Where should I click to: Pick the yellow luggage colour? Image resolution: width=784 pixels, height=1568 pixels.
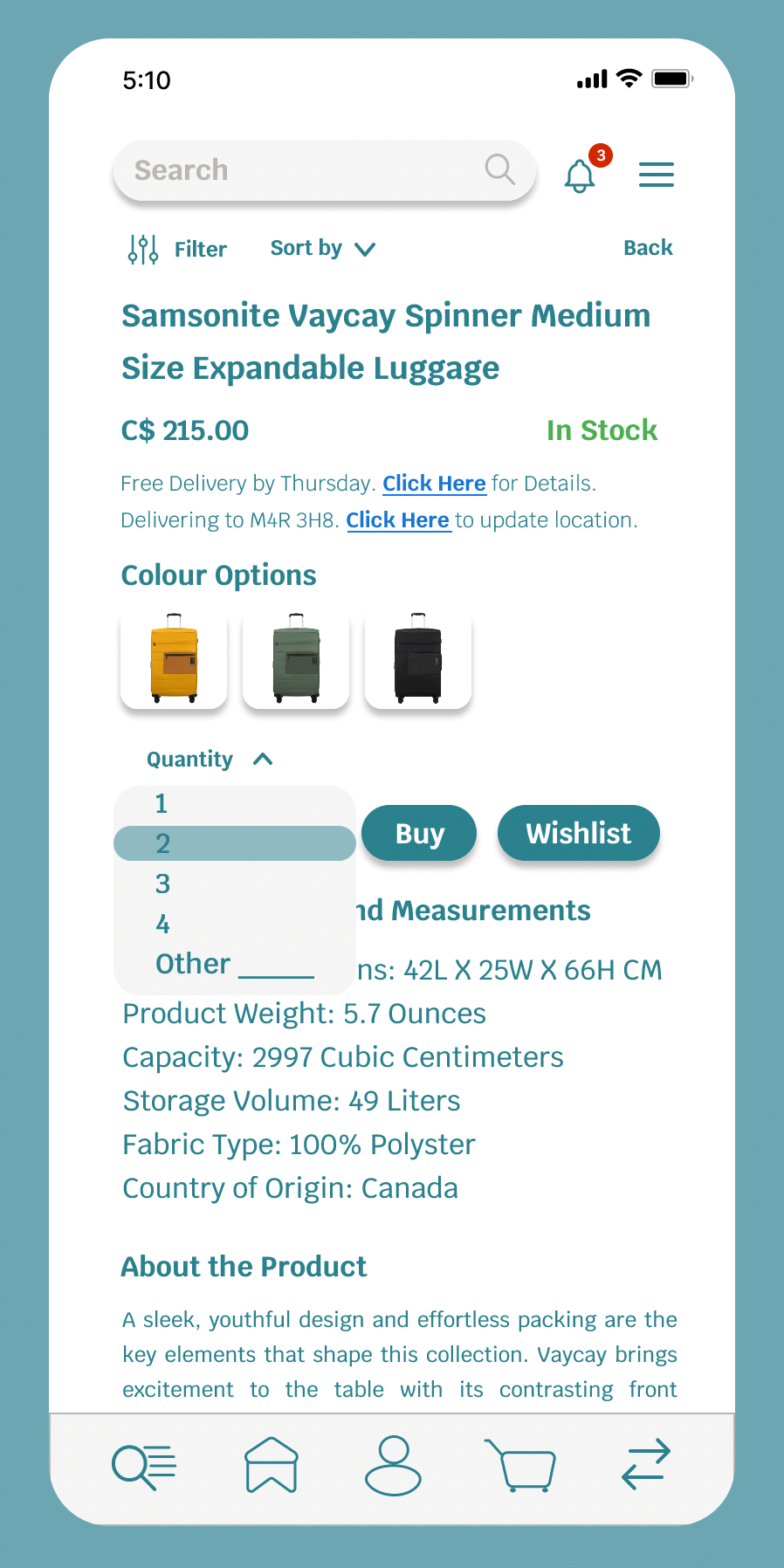174,659
